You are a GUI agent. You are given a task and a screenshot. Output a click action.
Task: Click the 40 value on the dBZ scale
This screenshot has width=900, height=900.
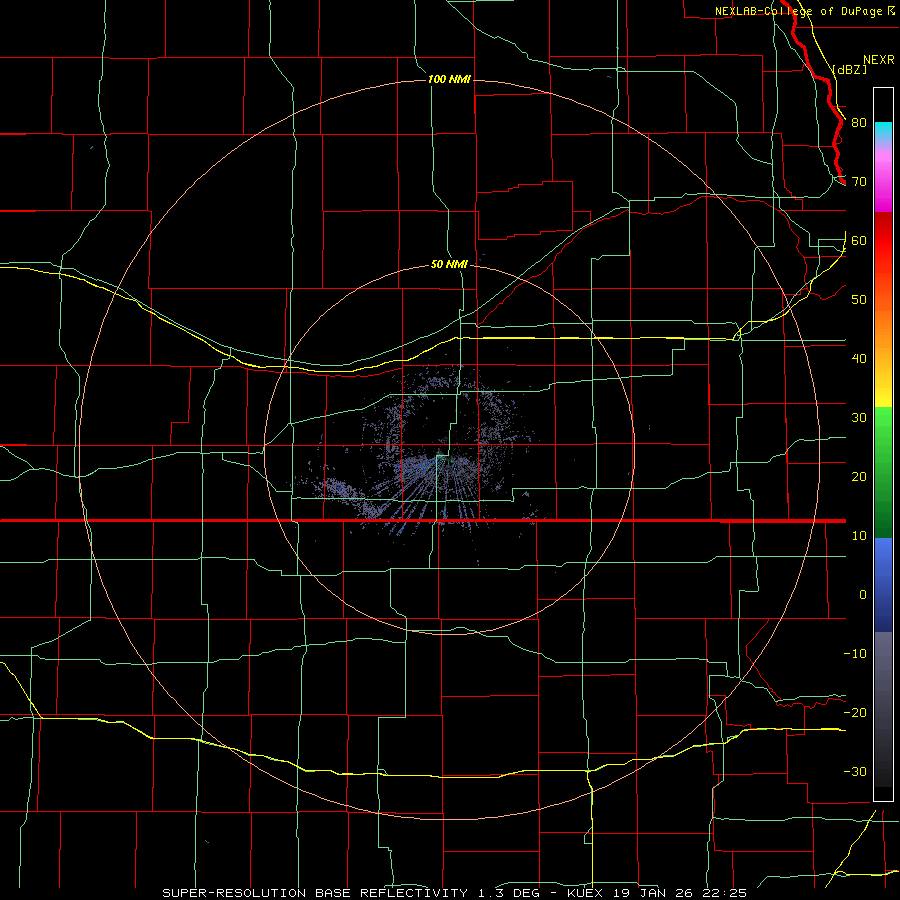[x=859, y=359]
